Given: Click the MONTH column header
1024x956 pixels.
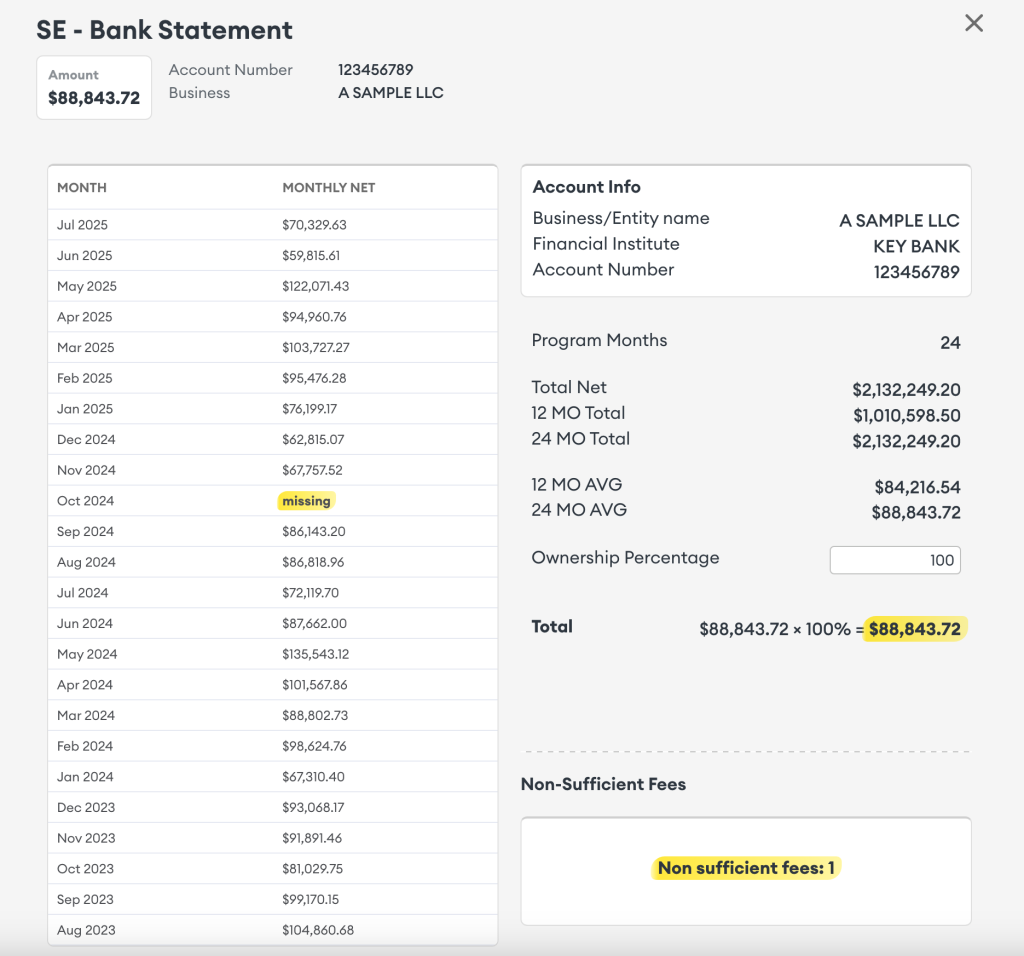Looking at the screenshot, I should (x=81, y=187).
